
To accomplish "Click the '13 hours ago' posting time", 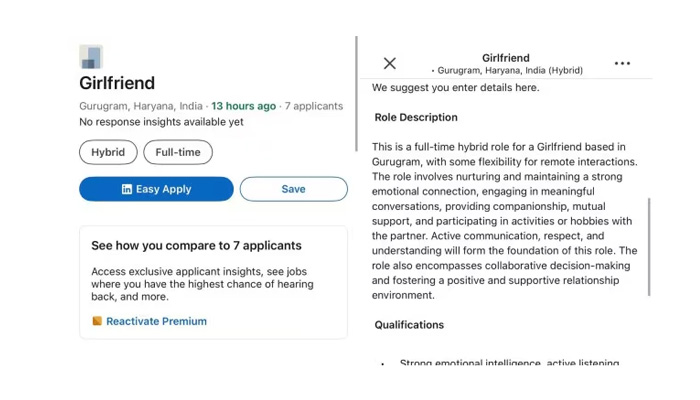I will click(x=244, y=106).
